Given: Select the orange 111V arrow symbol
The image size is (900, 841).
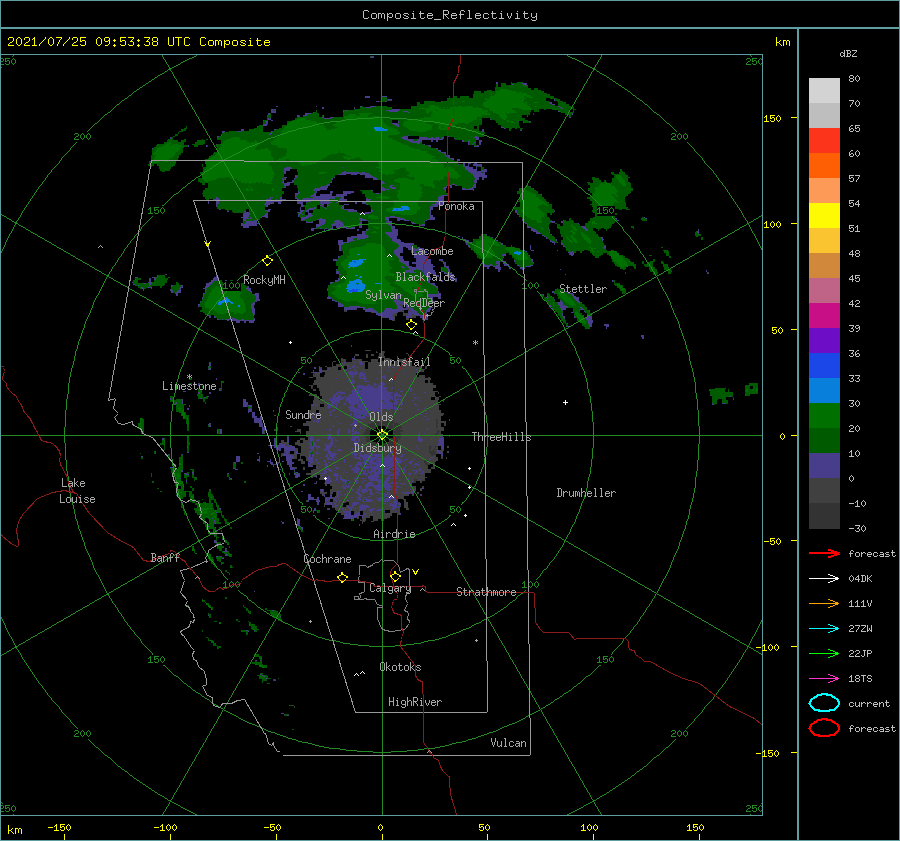Looking at the screenshot, I should [824, 603].
